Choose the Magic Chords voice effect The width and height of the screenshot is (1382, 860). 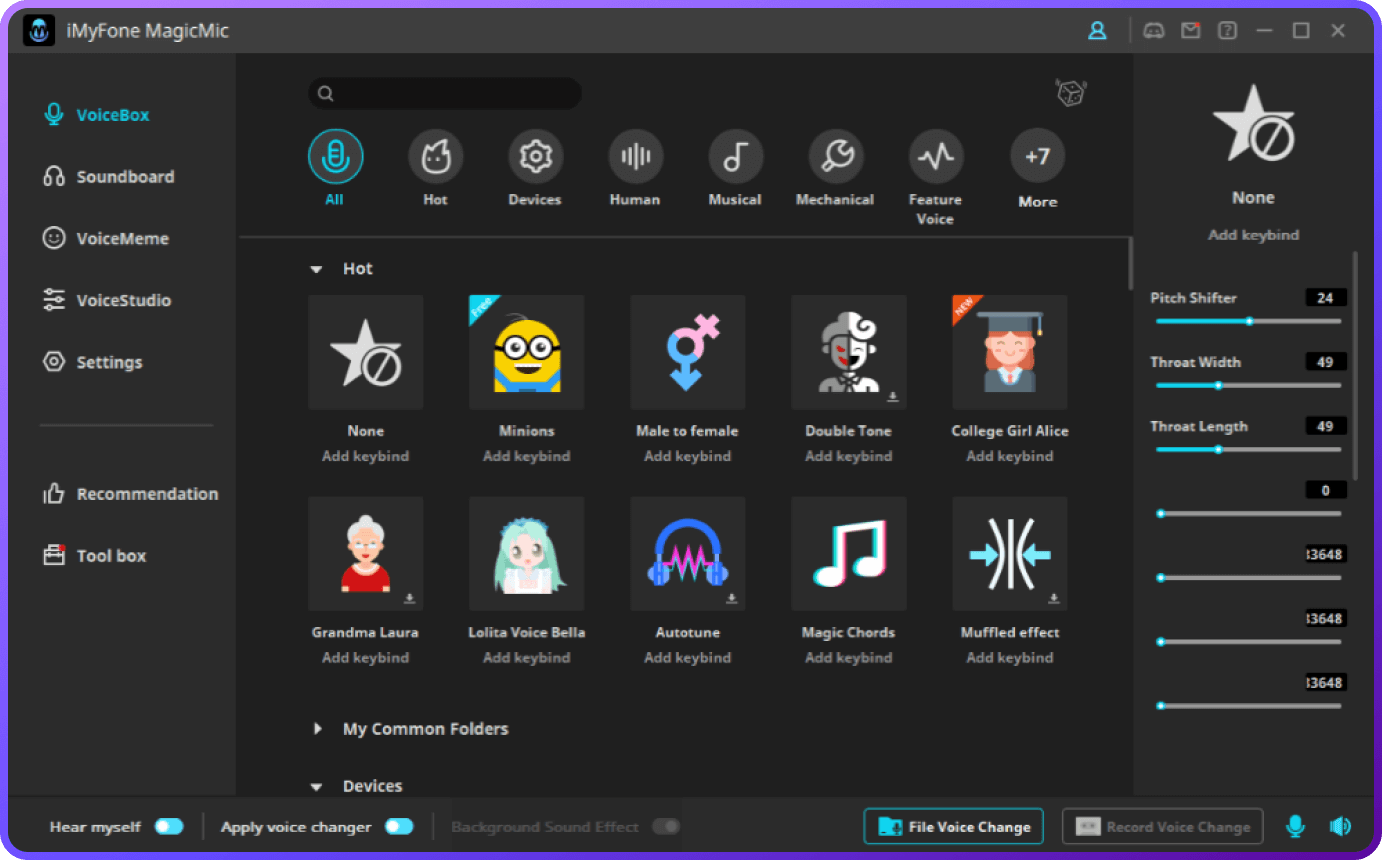(x=849, y=554)
